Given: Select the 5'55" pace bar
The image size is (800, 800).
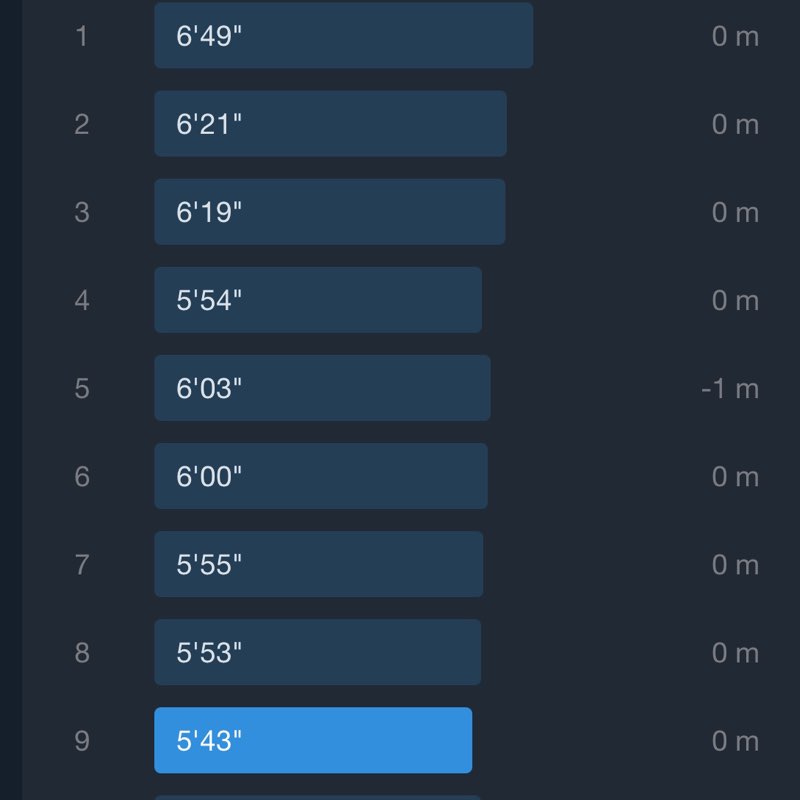Looking at the screenshot, I should coord(318,564).
